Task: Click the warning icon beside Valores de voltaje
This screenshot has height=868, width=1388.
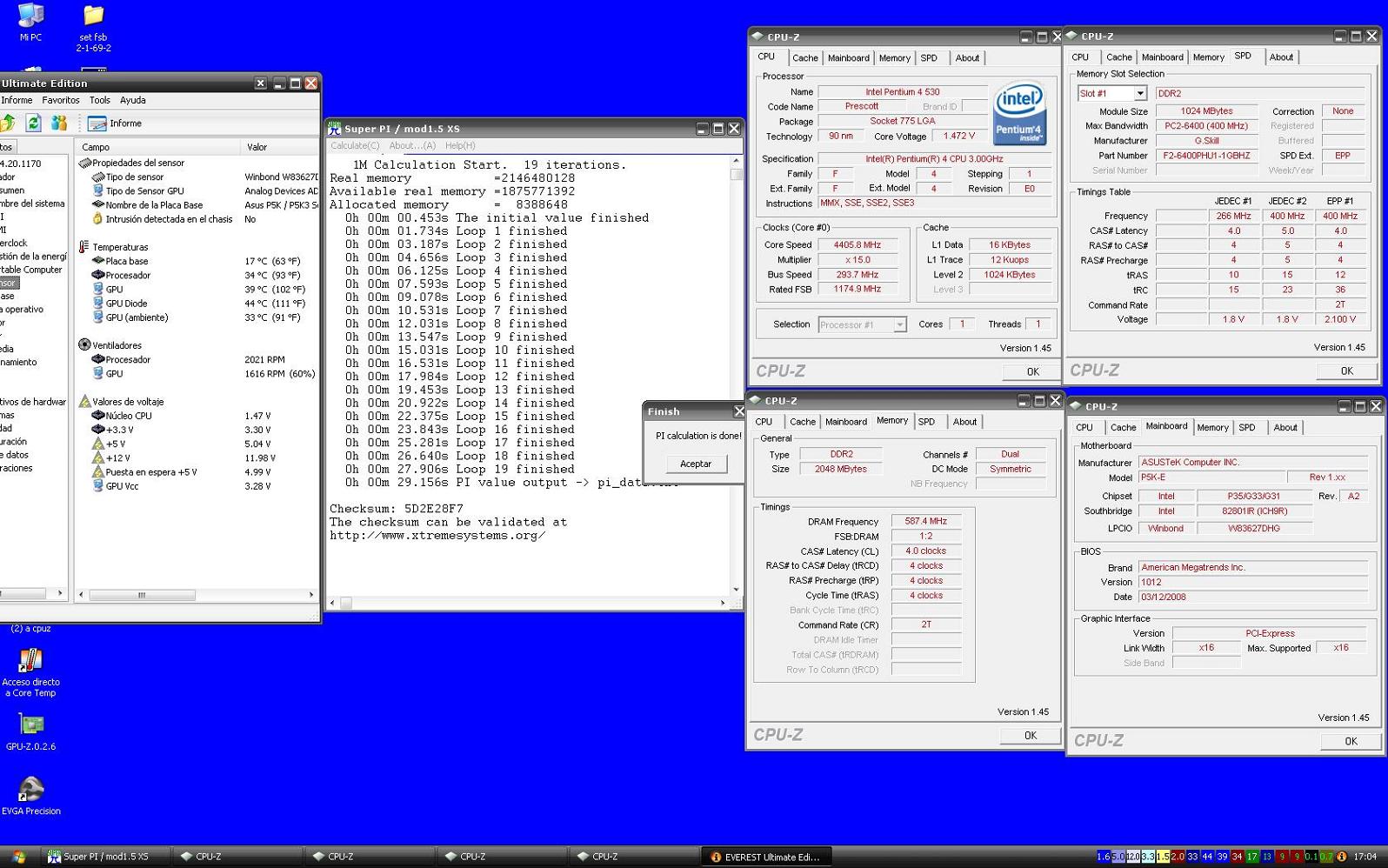Action: click(84, 402)
